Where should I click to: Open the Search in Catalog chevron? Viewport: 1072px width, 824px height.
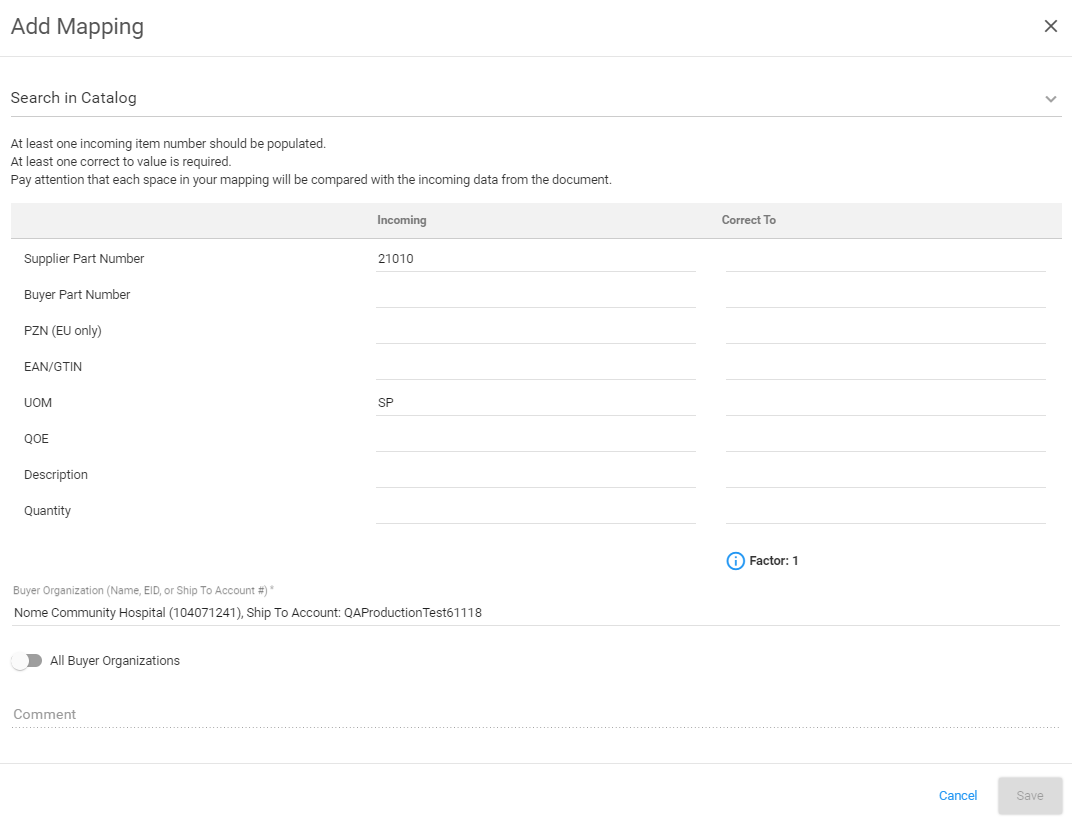(x=1050, y=99)
